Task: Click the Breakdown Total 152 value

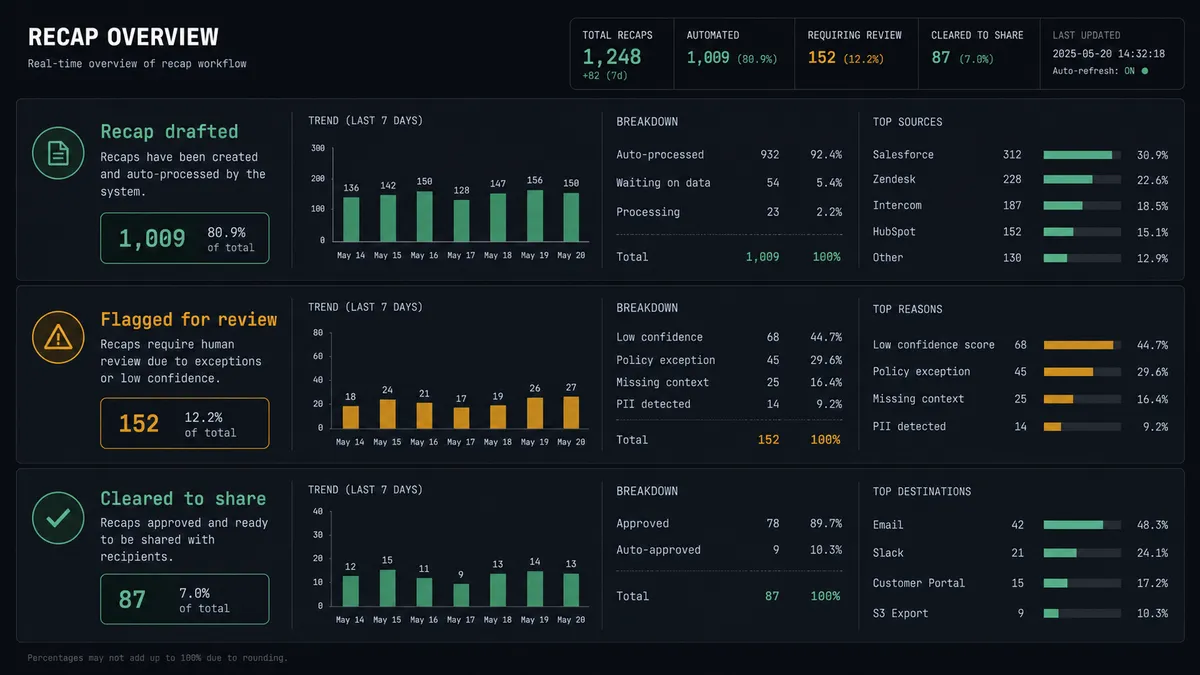Action: [x=768, y=440]
